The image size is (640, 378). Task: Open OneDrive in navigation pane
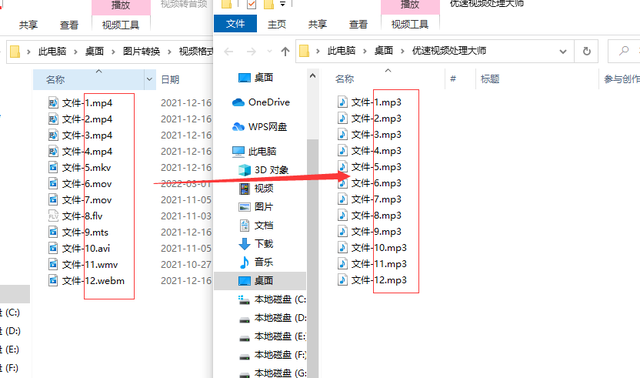click(x=261, y=102)
